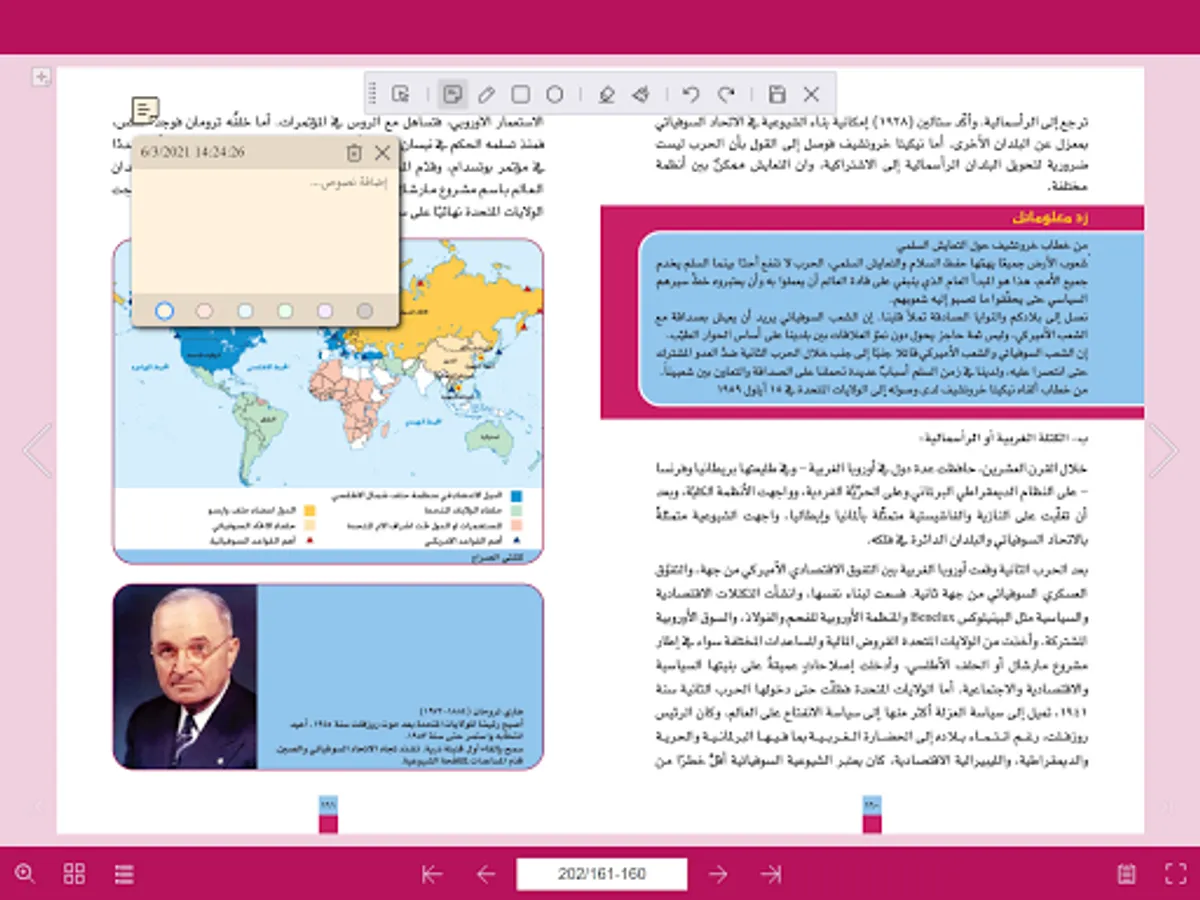Screen dimensions: 1200x900
Task: Open the page thumbnails grid view
Action: click(74, 873)
